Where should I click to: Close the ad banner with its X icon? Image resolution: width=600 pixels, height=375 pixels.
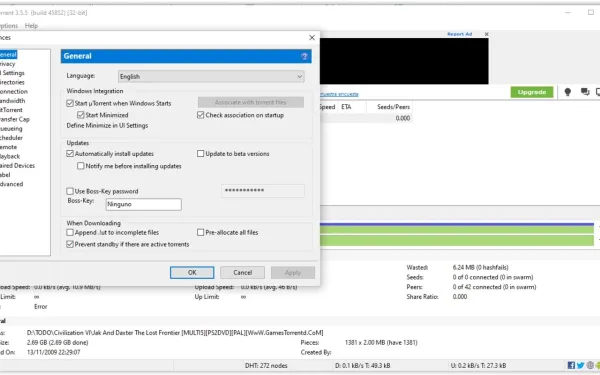coord(486,34)
